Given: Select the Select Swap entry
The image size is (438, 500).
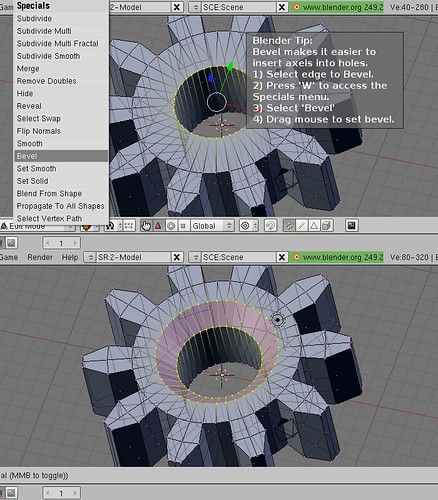Looking at the screenshot, I should (61, 119).
